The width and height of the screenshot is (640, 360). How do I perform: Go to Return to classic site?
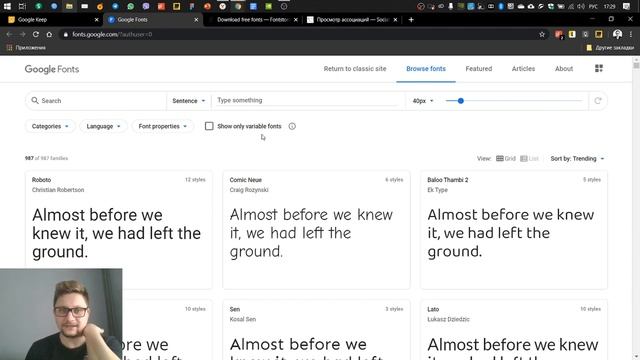[355, 69]
